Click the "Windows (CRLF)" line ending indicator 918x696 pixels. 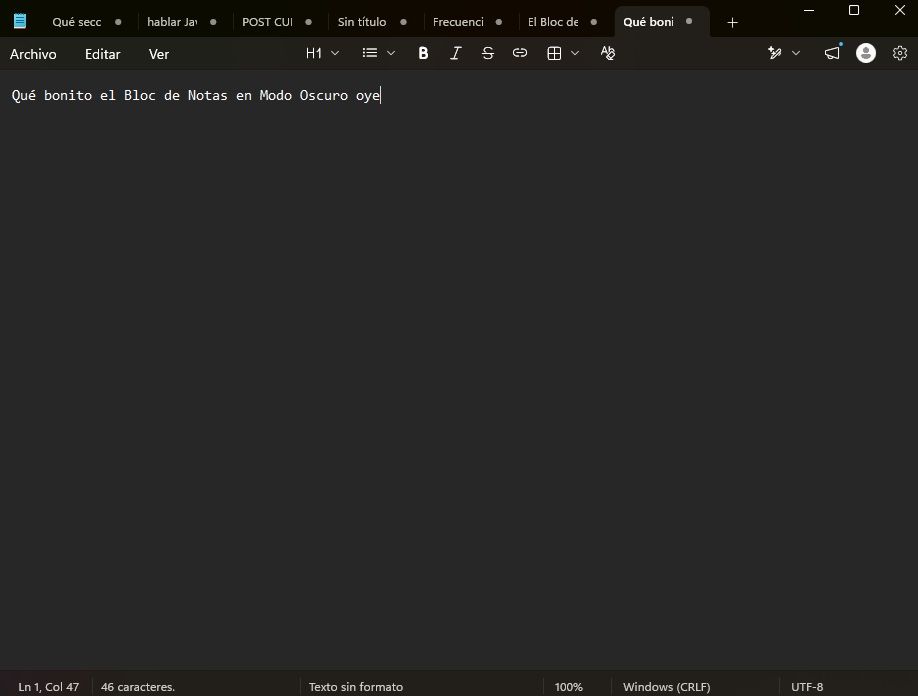click(x=666, y=687)
